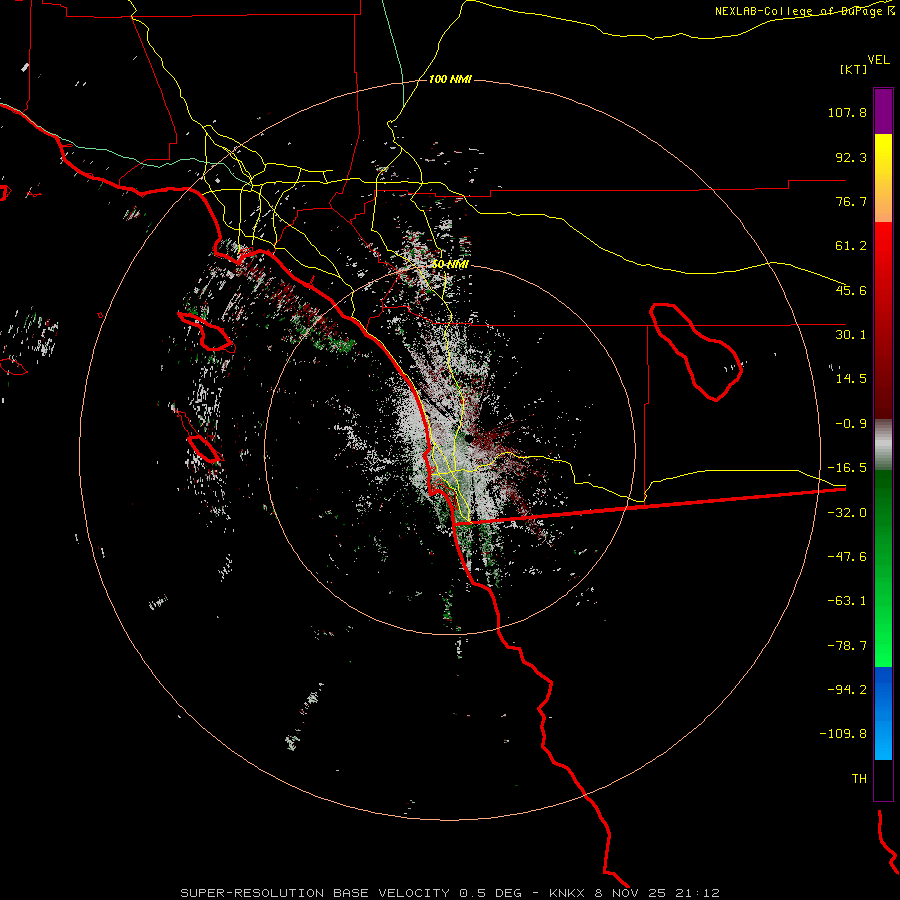The width and height of the screenshot is (900, 900).
Task: Click the 45.6 velocity scale value
Action: point(851,290)
